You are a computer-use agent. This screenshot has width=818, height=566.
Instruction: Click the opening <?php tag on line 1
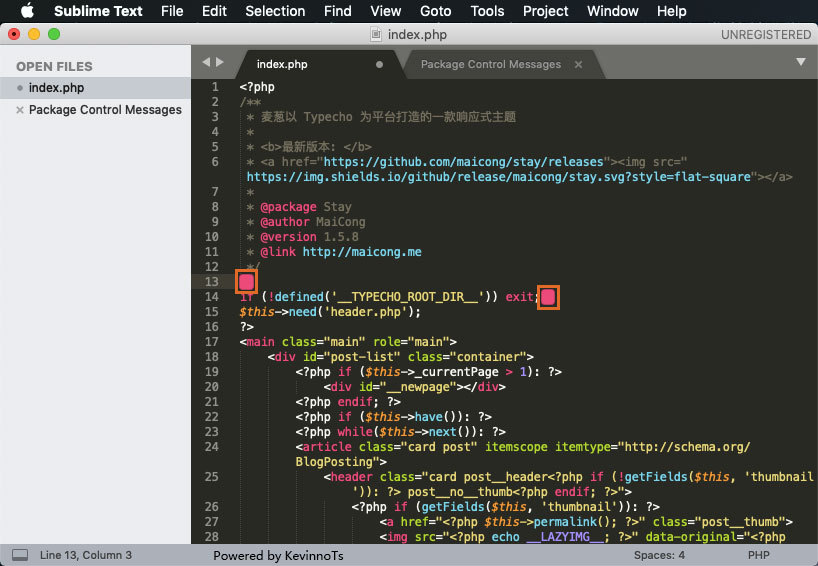tap(257, 87)
